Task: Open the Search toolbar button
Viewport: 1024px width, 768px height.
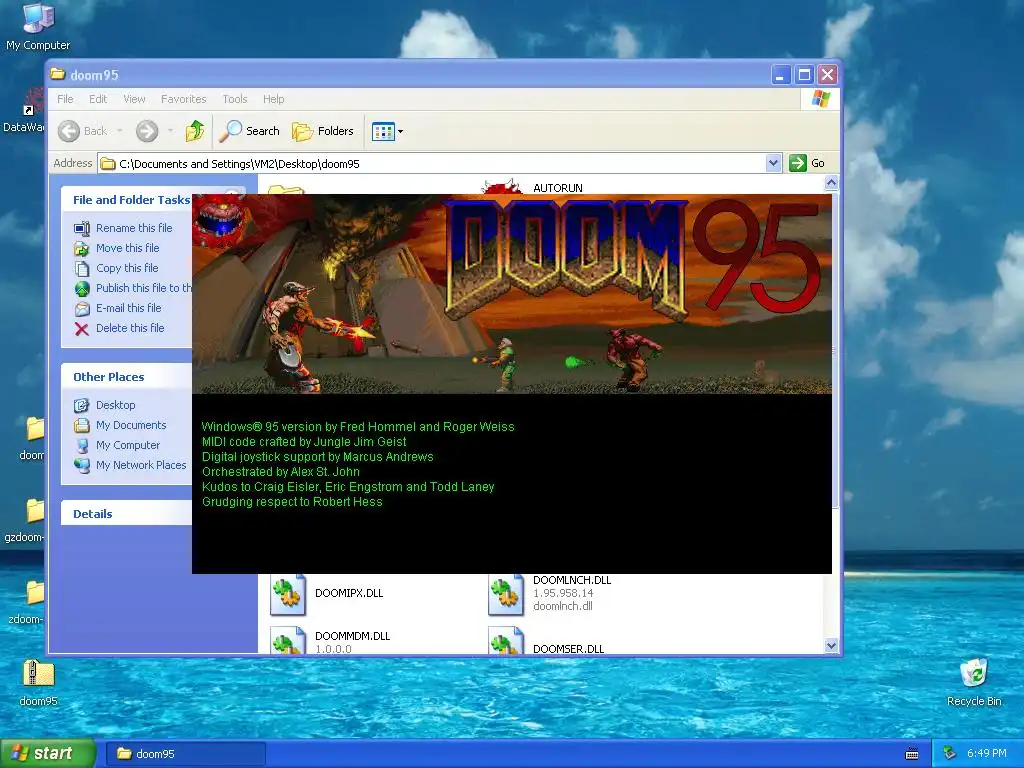Action: click(x=249, y=131)
